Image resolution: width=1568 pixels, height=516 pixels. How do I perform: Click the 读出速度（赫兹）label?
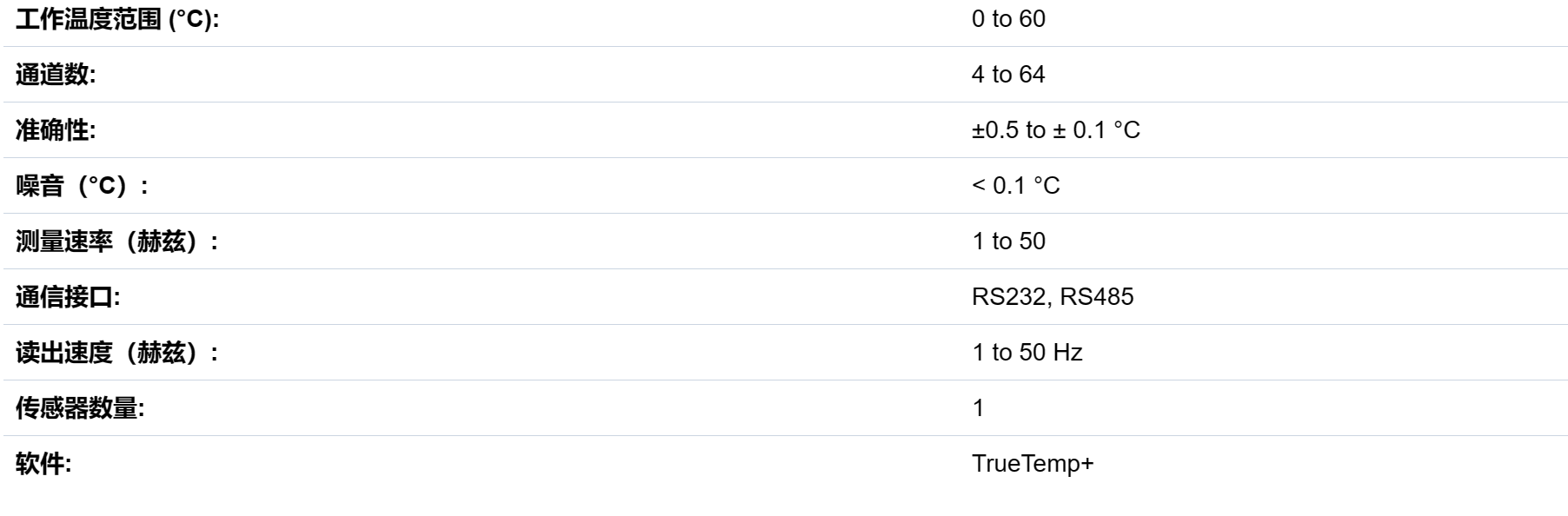pos(117,353)
